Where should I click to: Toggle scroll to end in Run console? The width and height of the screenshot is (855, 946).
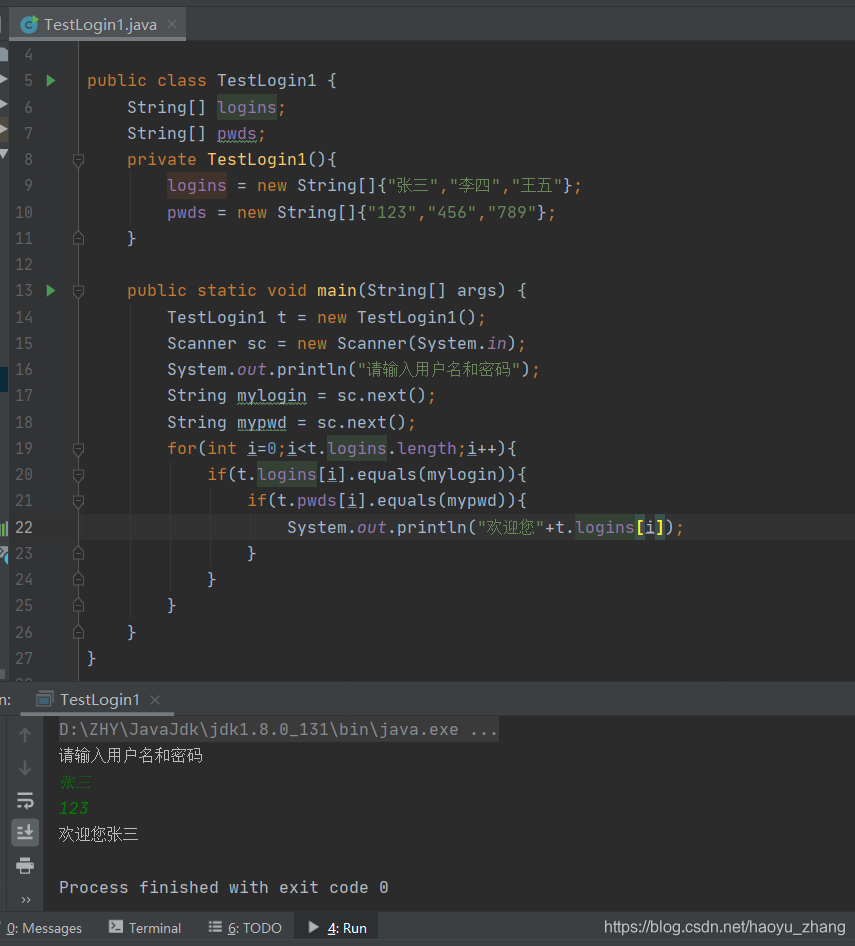click(x=25, y=833)
